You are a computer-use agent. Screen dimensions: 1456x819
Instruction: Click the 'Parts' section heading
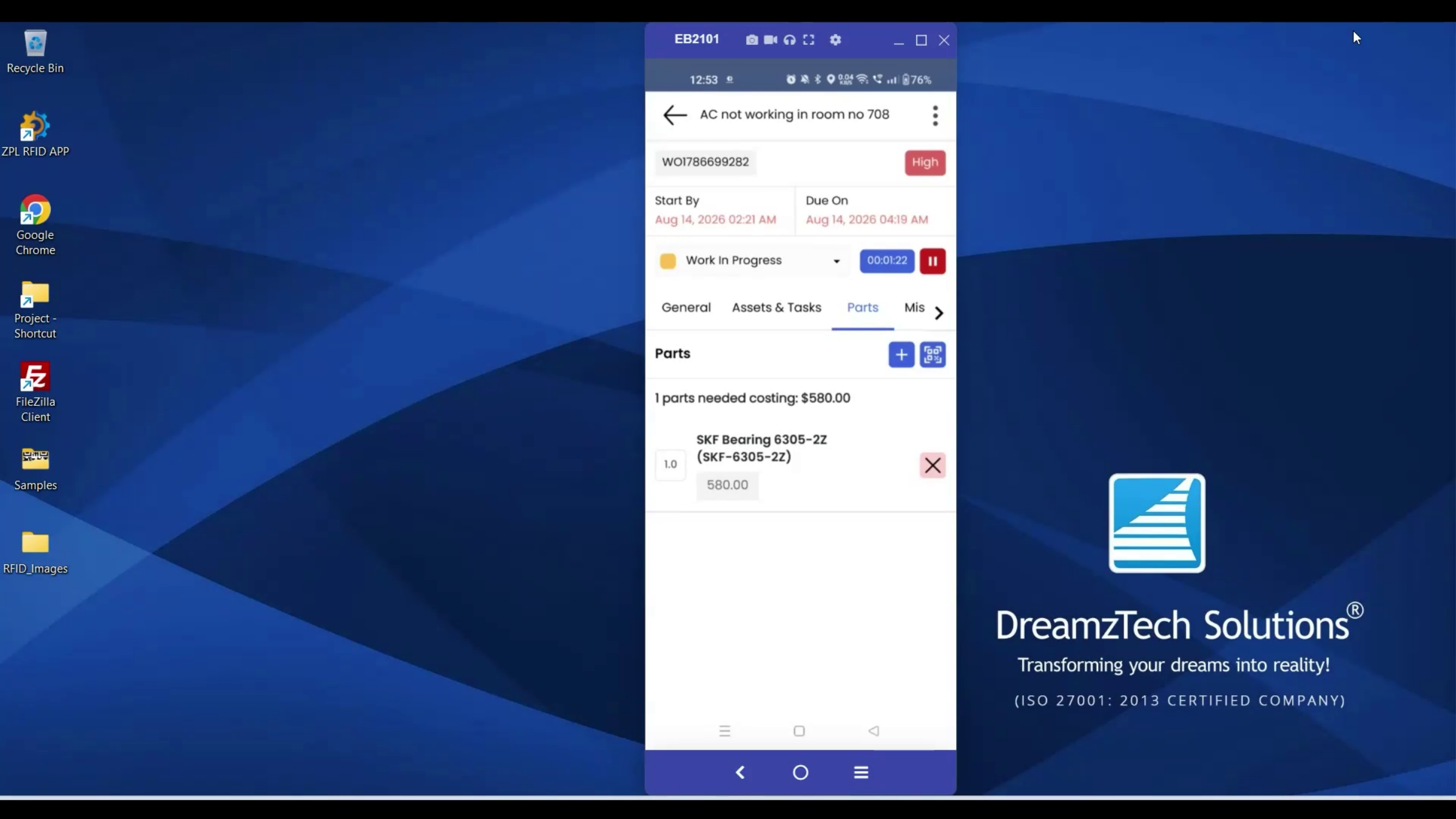(672, 354)
